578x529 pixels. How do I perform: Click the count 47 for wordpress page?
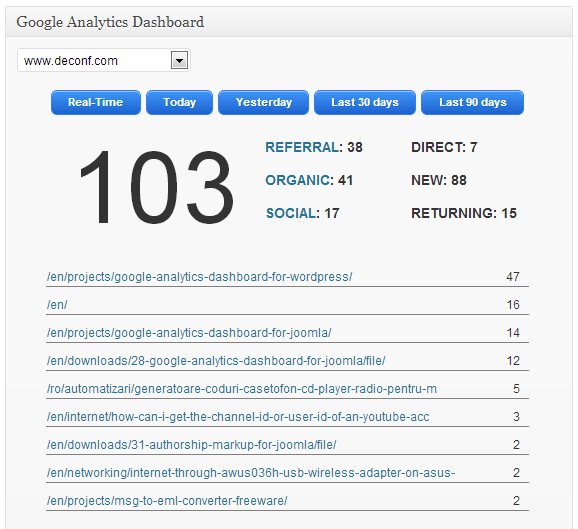(513, 277)
